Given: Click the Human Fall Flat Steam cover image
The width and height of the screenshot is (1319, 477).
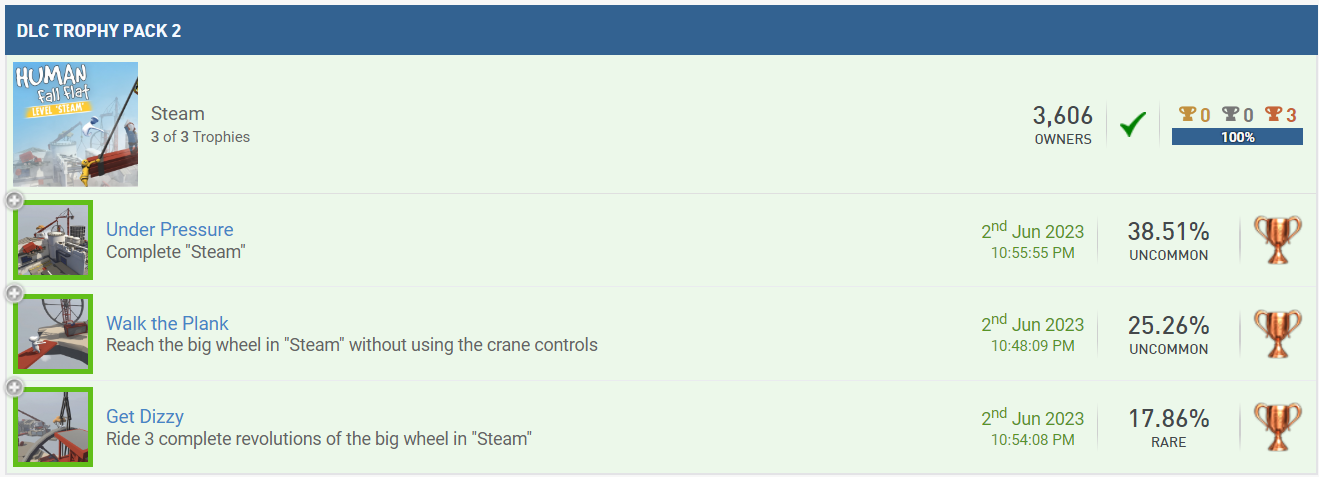Looking at the screenshot, I should [x=76, y=124].
